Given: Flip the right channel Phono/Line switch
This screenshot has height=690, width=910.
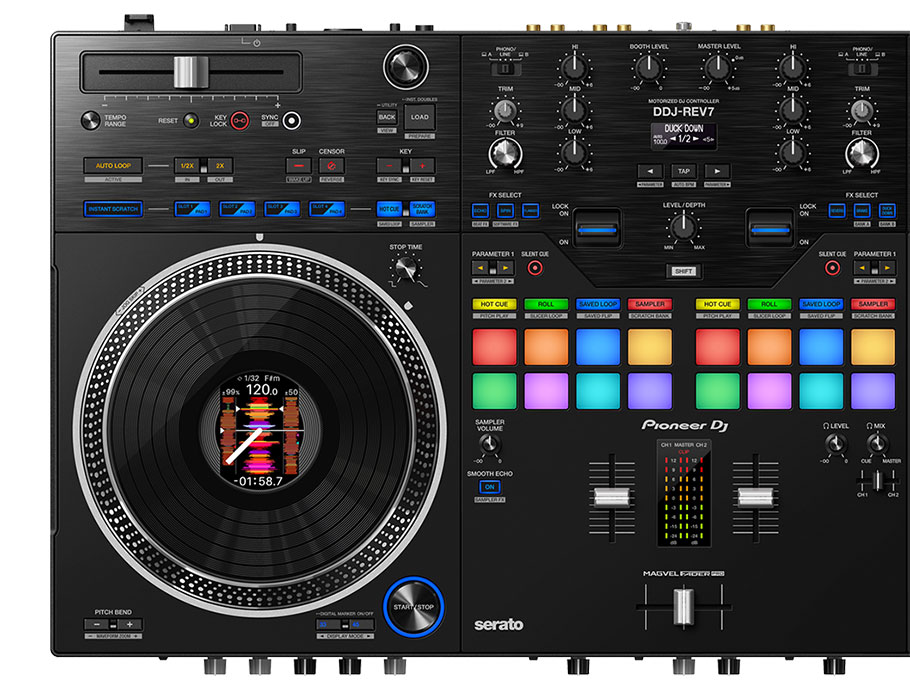Looking at the screenshot, I should (862, 69).
